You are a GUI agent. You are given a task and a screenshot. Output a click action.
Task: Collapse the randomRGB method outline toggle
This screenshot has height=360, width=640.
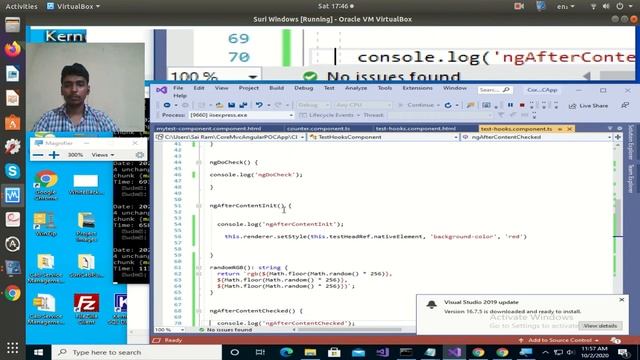[x=198, y=268]
